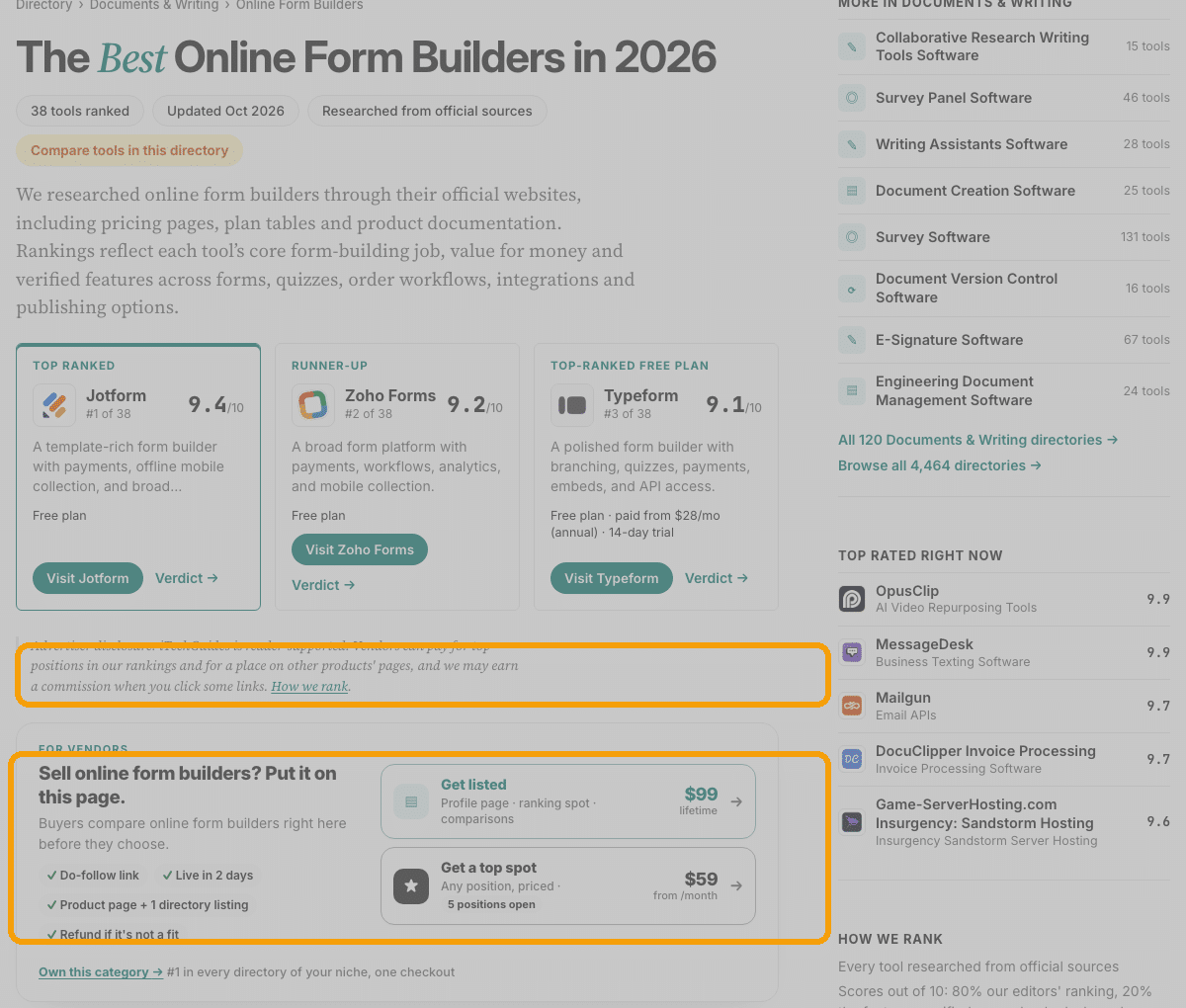The height and width of the screenshot is (1008, 1186).
Task: Browse all 4,464 directories link
Action: 940,465
